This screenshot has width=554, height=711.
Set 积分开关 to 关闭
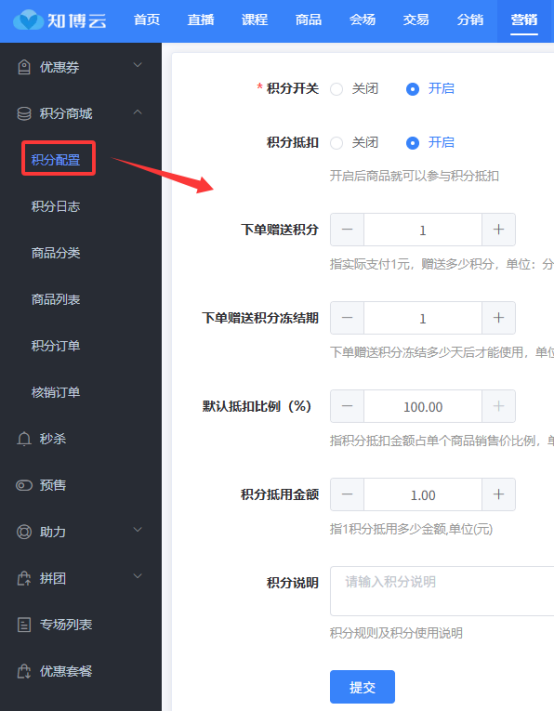(336, 89)
